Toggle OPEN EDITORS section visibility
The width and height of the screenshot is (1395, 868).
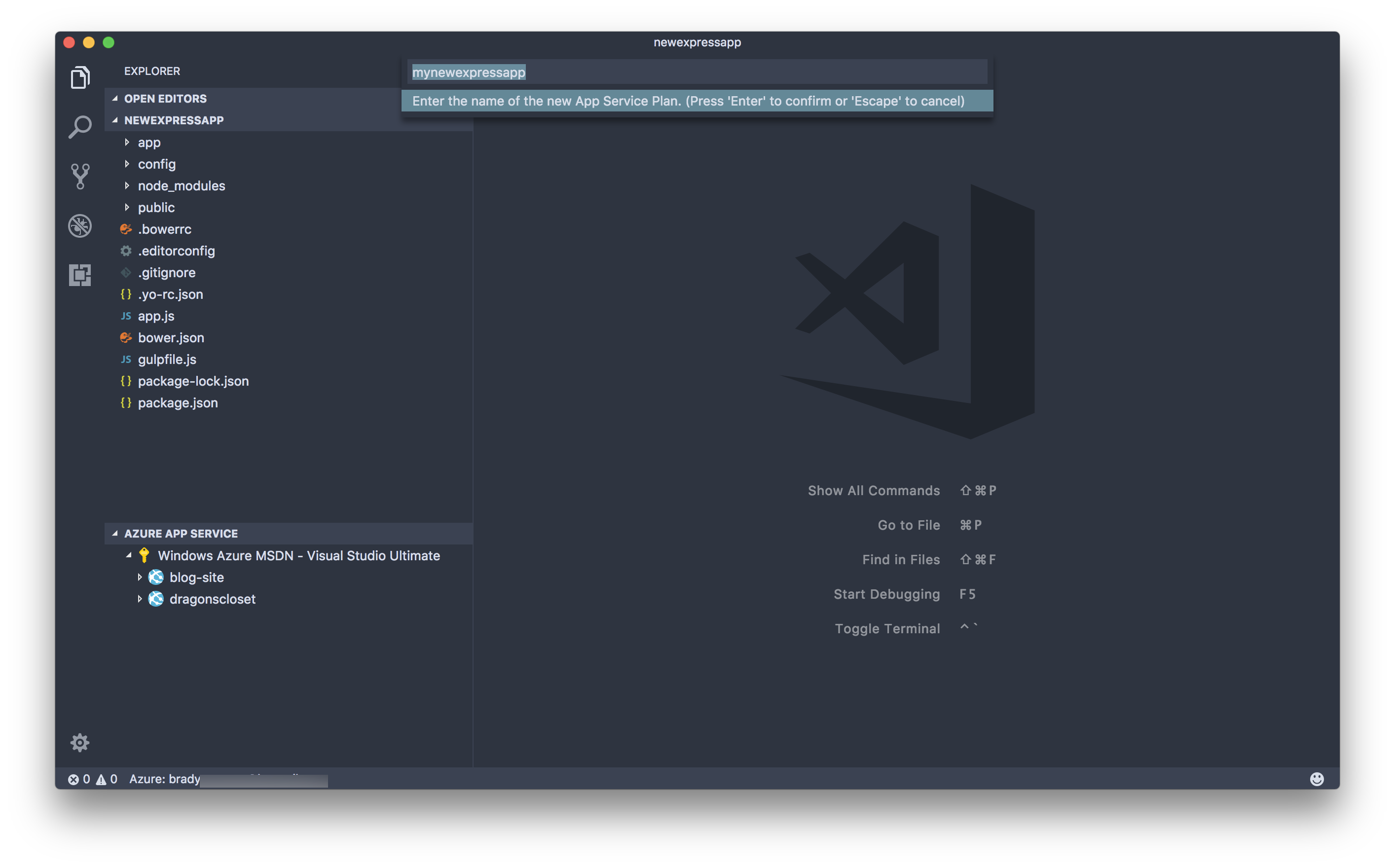coord(166,98)
